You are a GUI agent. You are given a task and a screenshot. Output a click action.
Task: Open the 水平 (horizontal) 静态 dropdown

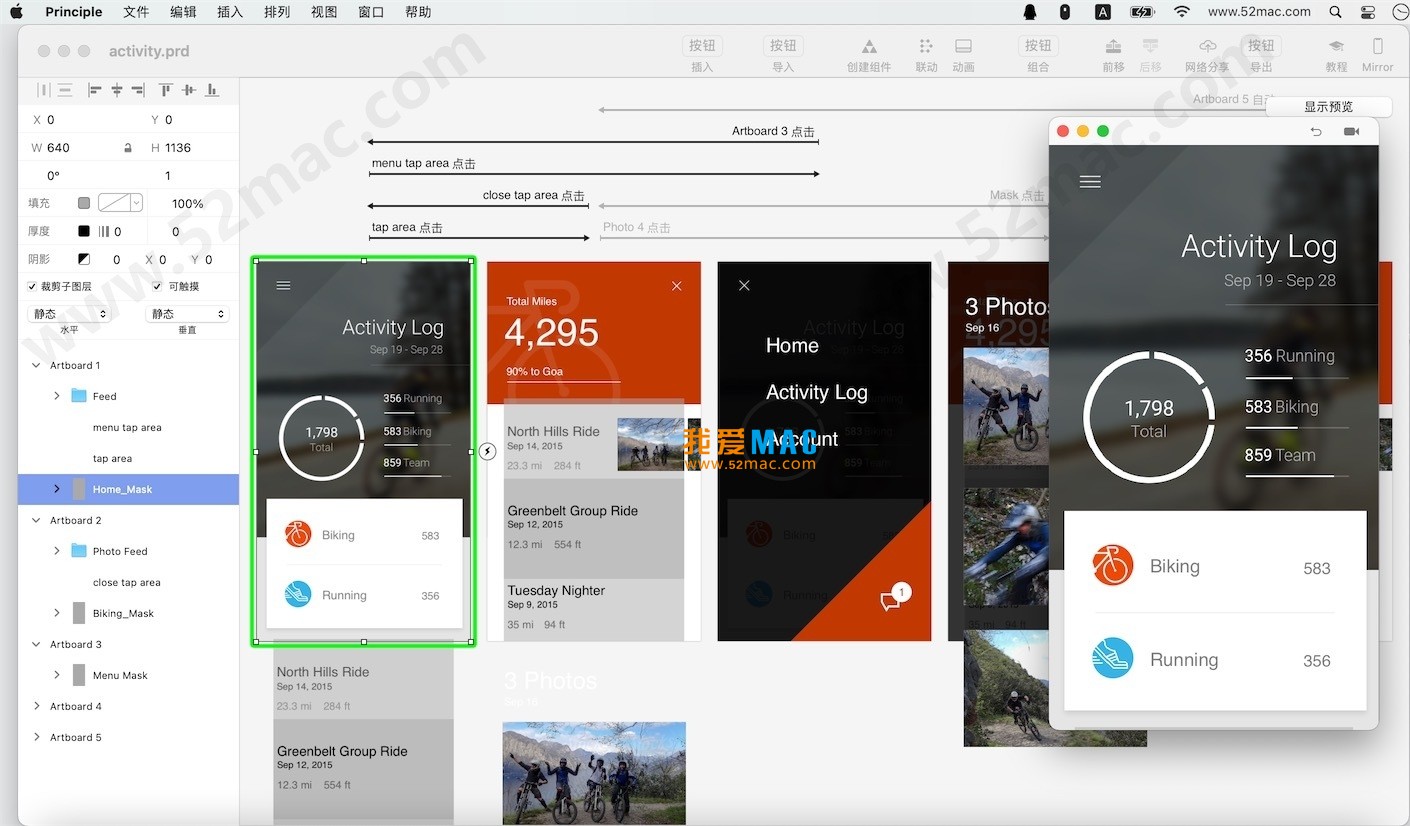pos(70,314)
